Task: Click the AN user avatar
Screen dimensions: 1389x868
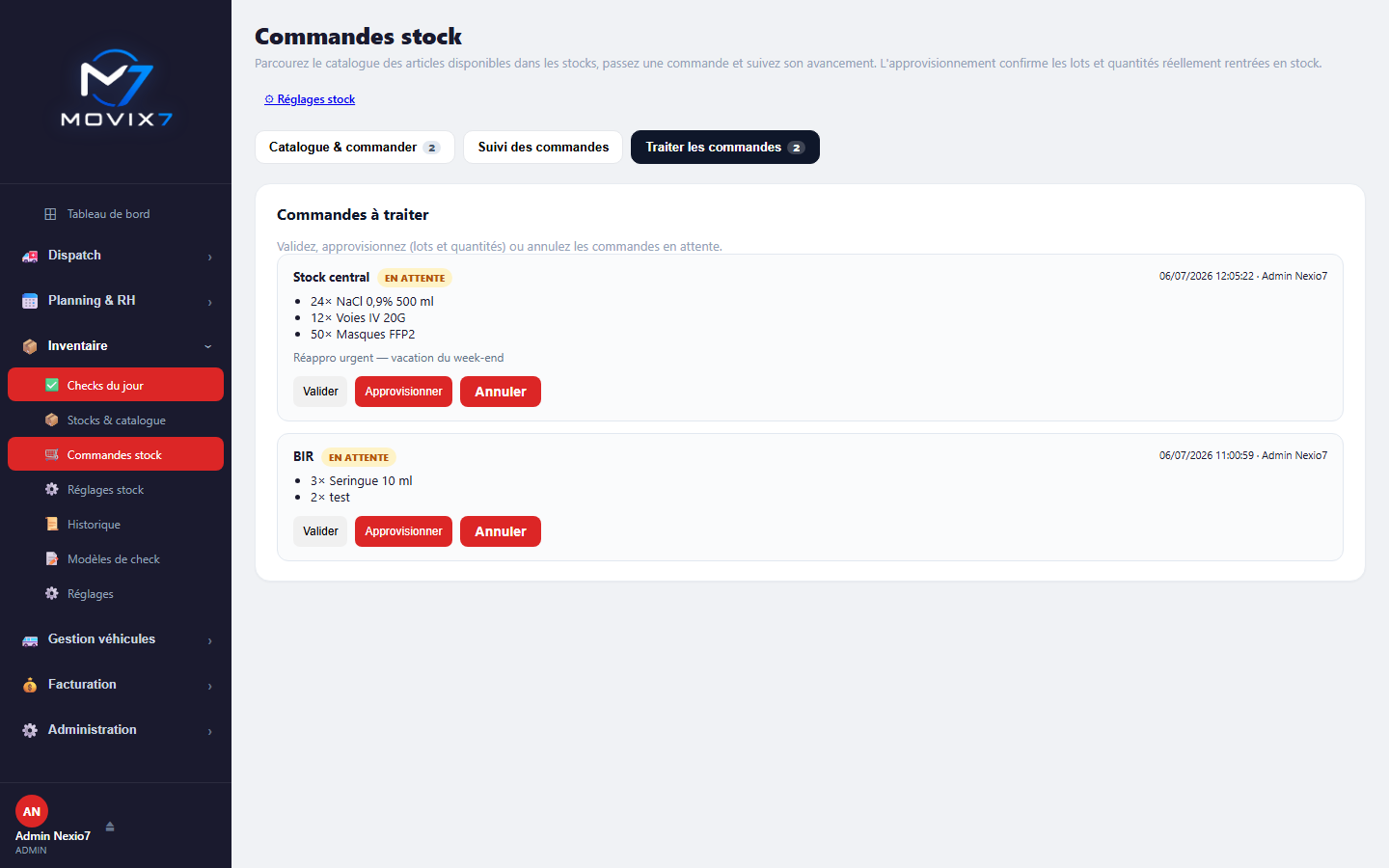Action: pos(32,811)
